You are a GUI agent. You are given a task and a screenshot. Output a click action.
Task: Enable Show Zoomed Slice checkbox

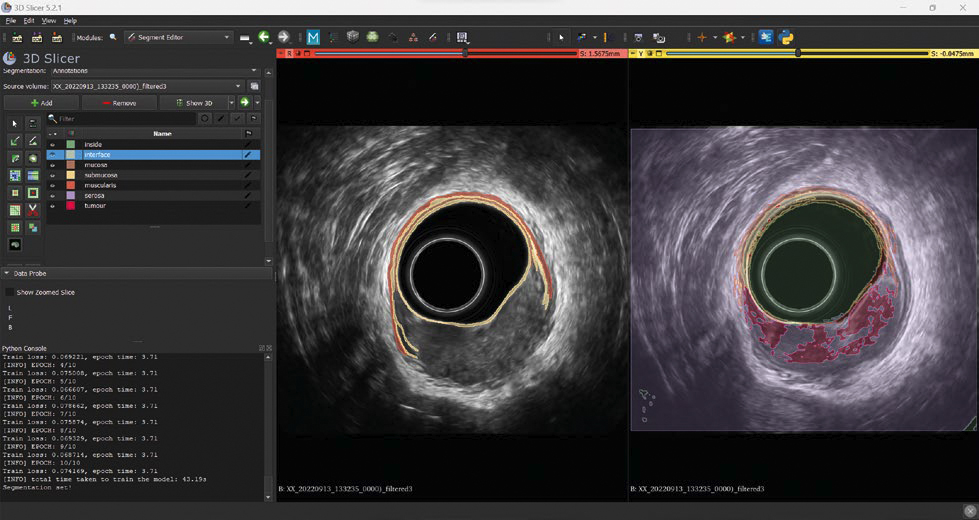click(x=9, y=292)
